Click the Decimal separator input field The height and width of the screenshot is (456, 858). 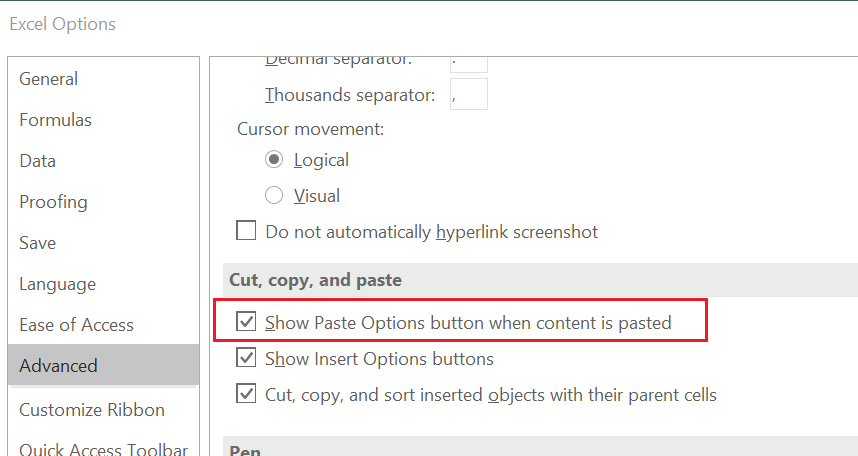click(x=469, y=64)
